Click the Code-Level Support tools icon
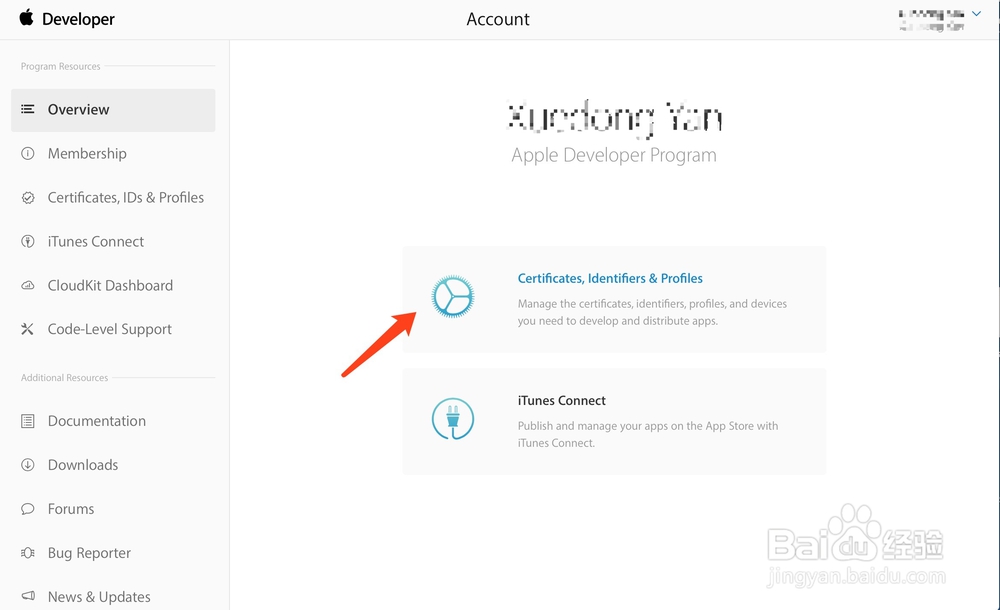The image size is (1000, 610). click(27, 329)
